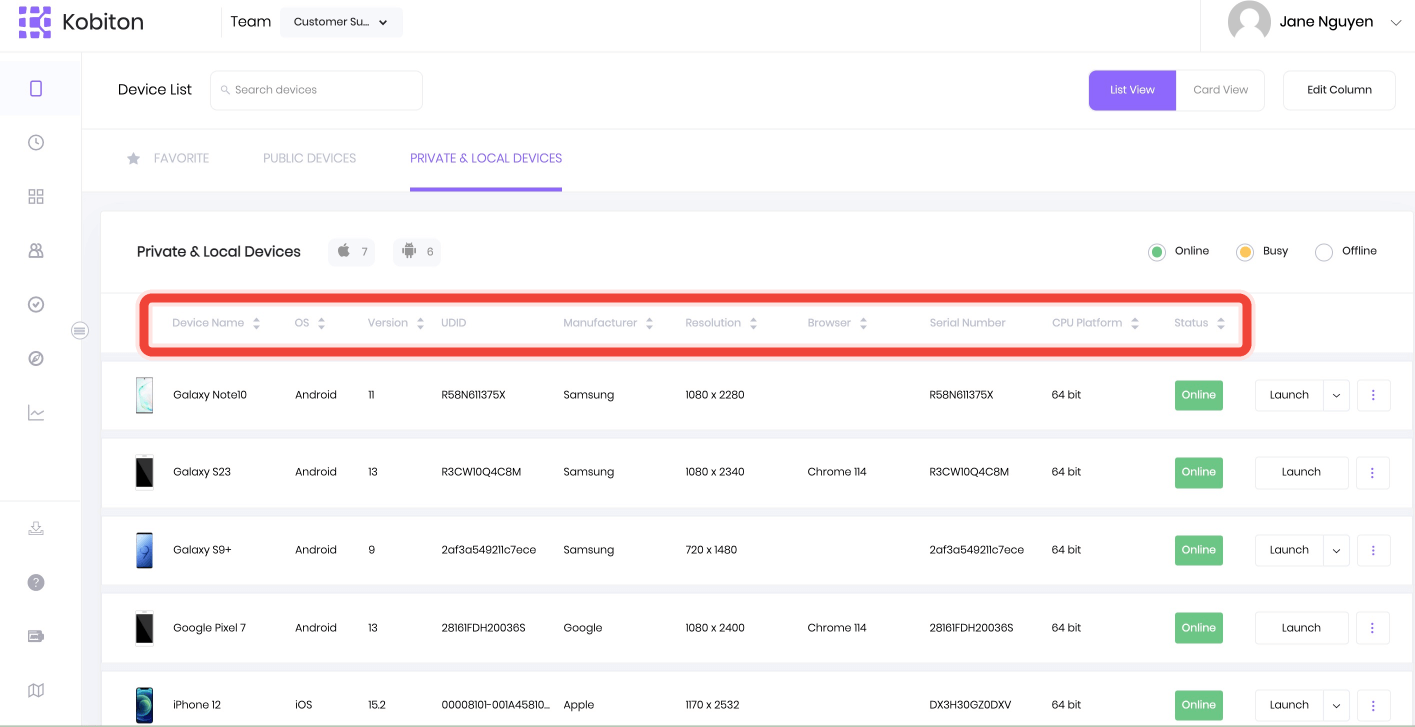This screenshot has height=727, width=1415.
Task: Click the iPhone 12 device thumbnail
Action: pos(144,705)
